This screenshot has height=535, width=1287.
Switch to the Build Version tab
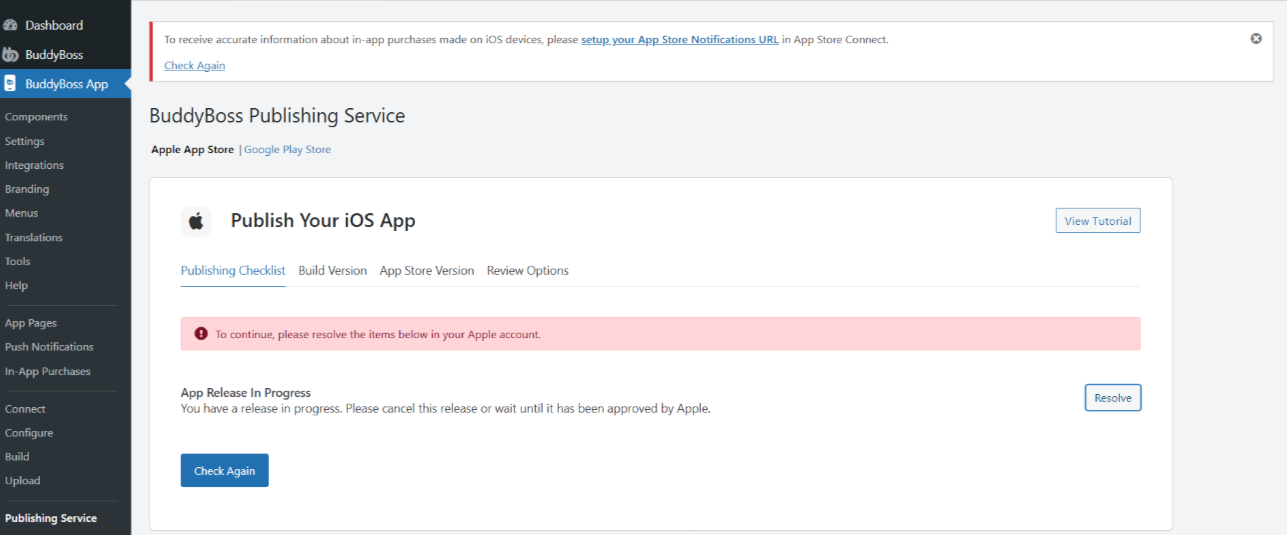point(333,271)
